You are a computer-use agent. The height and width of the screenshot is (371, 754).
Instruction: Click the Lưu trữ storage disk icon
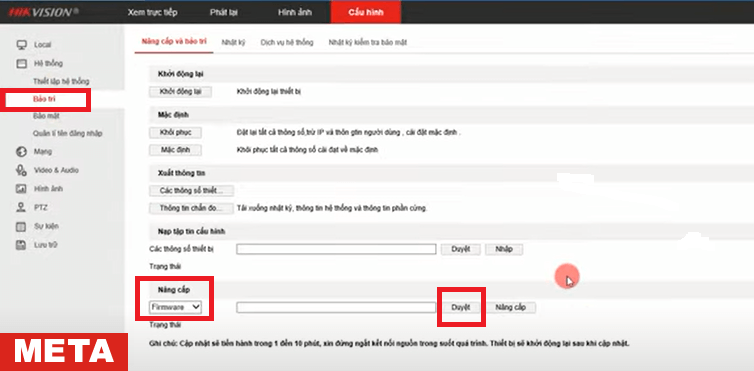coord(21,245)
